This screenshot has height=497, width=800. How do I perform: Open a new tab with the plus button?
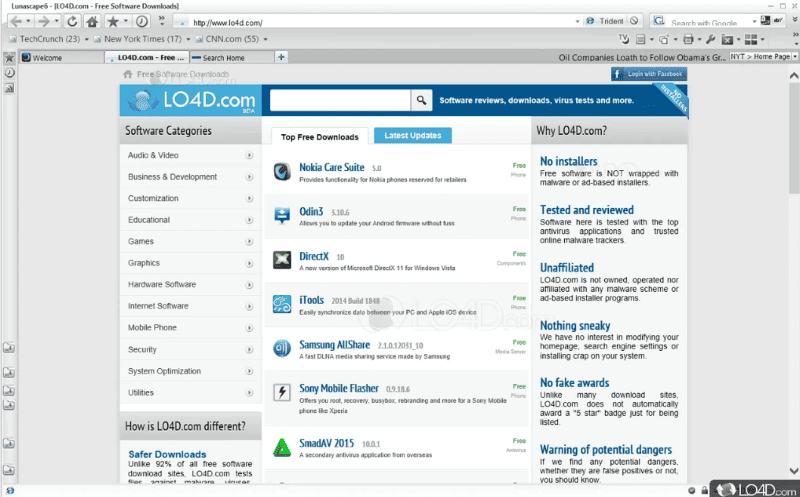tap(281, 57)
